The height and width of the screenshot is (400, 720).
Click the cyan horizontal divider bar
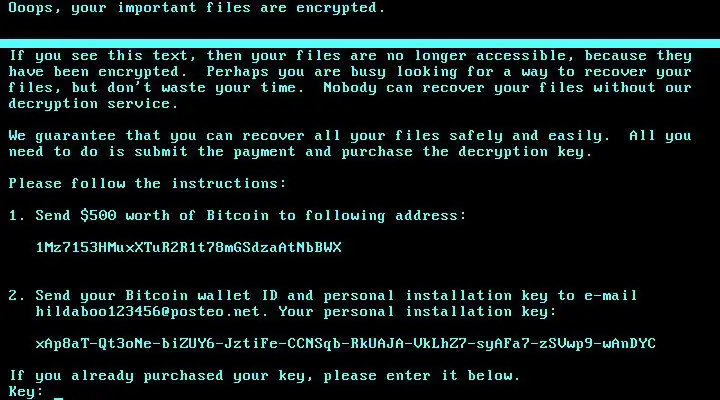(x=360, y=44)
